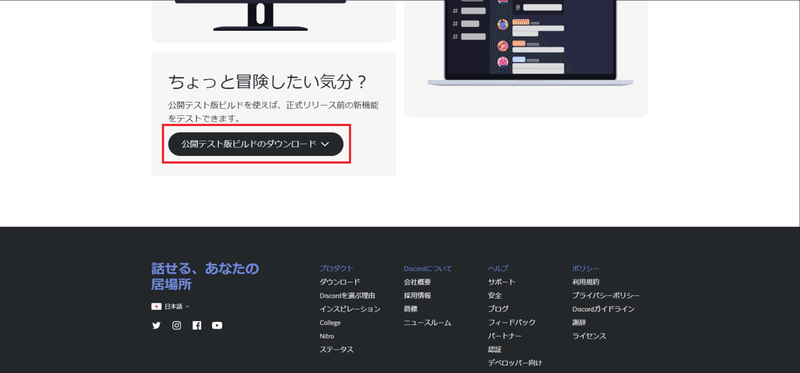Open the デベロッパー向け link
Viewport: 800px width, 373px height.
(515, 363)
